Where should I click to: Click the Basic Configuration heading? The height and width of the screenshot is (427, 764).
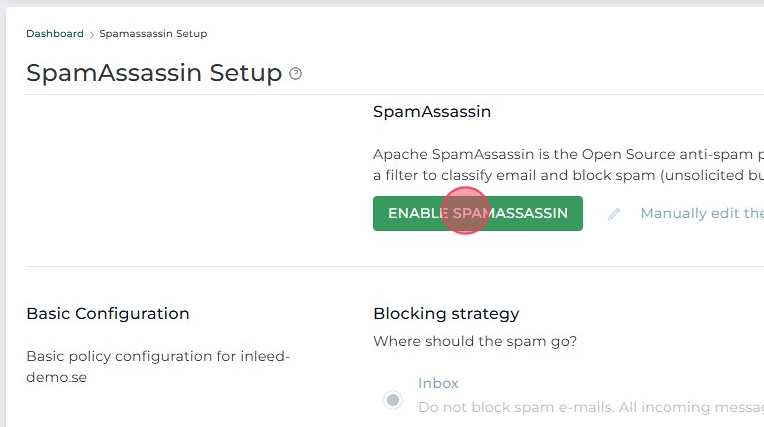(108, 314)
